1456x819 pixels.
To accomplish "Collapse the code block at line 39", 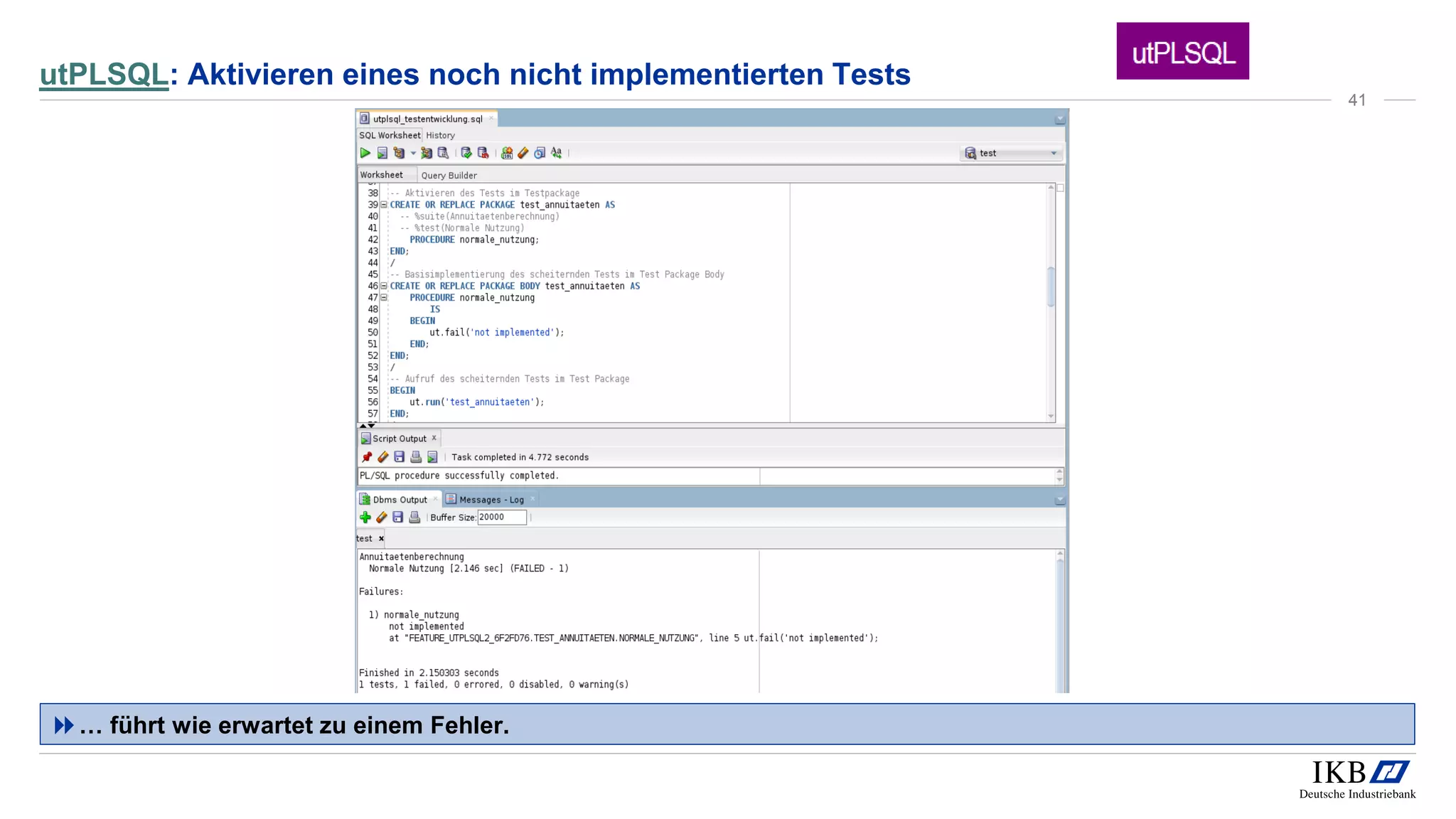I will point(384,205).
